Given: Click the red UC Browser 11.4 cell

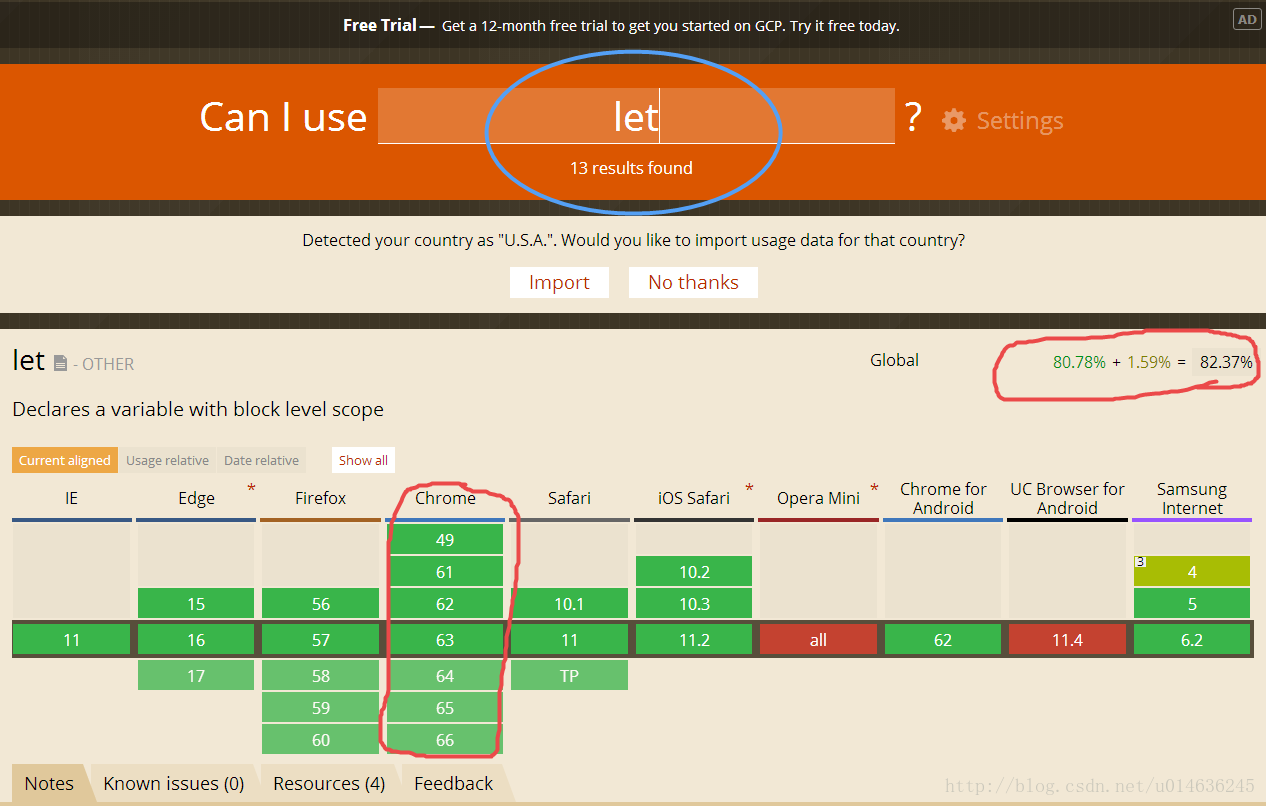Looking at the screenshot, I should [x=1067, y=640].
